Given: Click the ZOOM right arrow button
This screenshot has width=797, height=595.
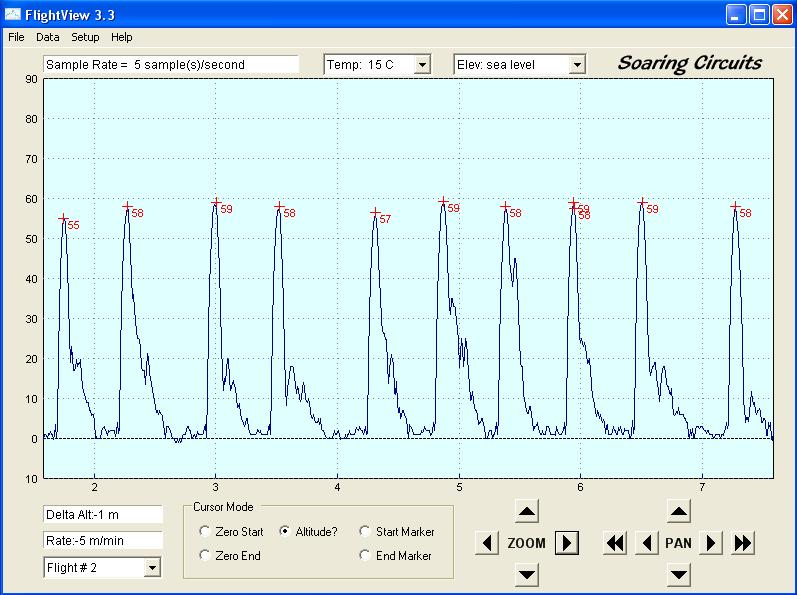Looking at the screenshot, I should (x=566, y=543).
